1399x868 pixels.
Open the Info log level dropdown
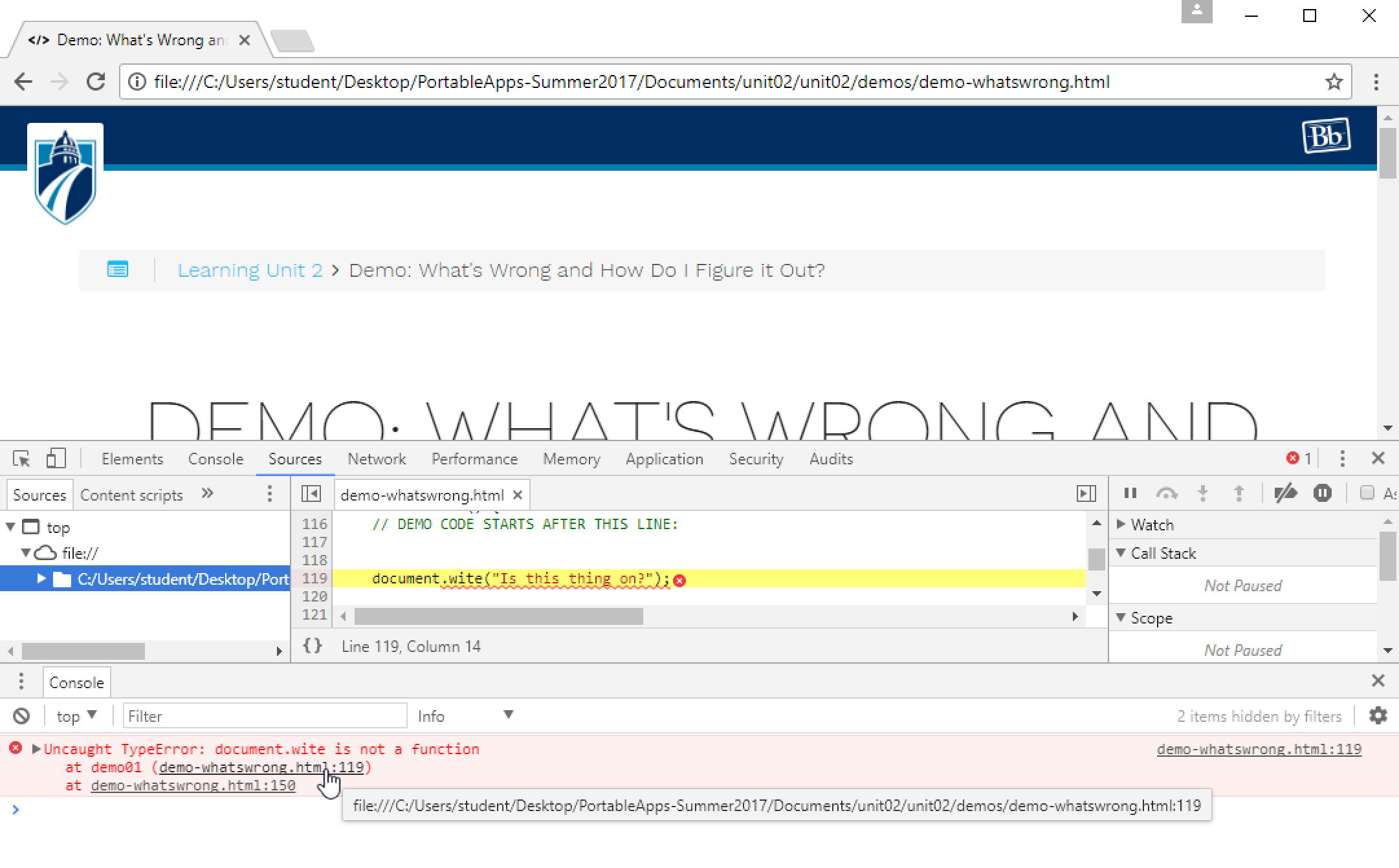[x=466, y=715]
